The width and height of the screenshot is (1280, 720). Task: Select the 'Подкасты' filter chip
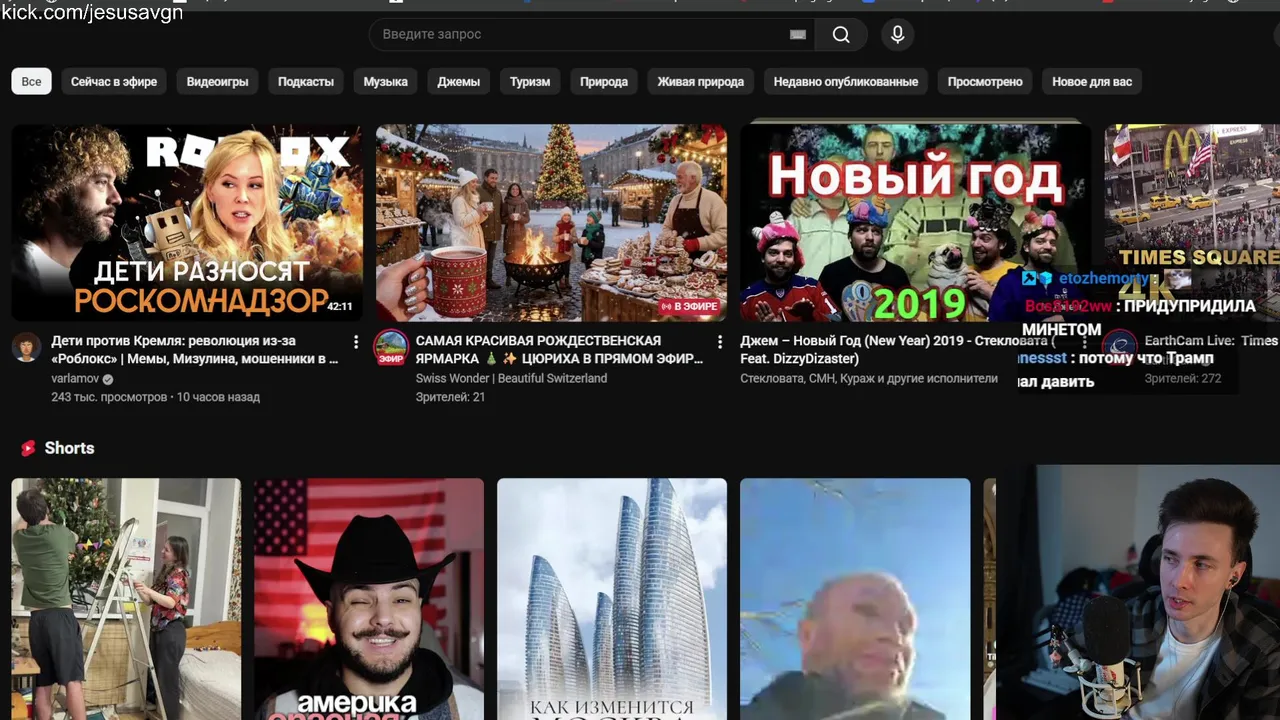click(x=306, y=82)
